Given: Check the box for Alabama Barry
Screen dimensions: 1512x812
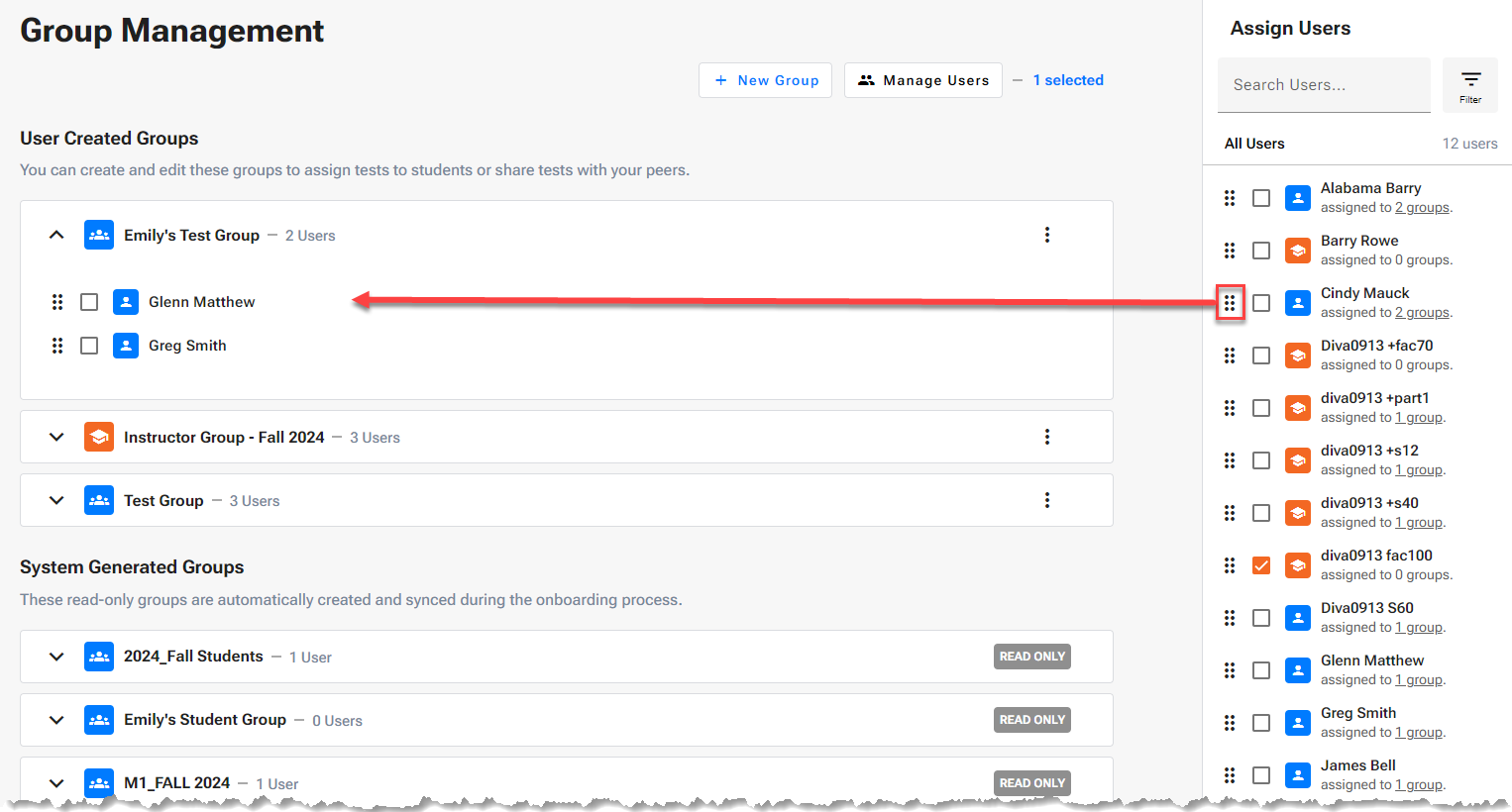Looking at the screenshot, I should click(x=1261, y=198).
